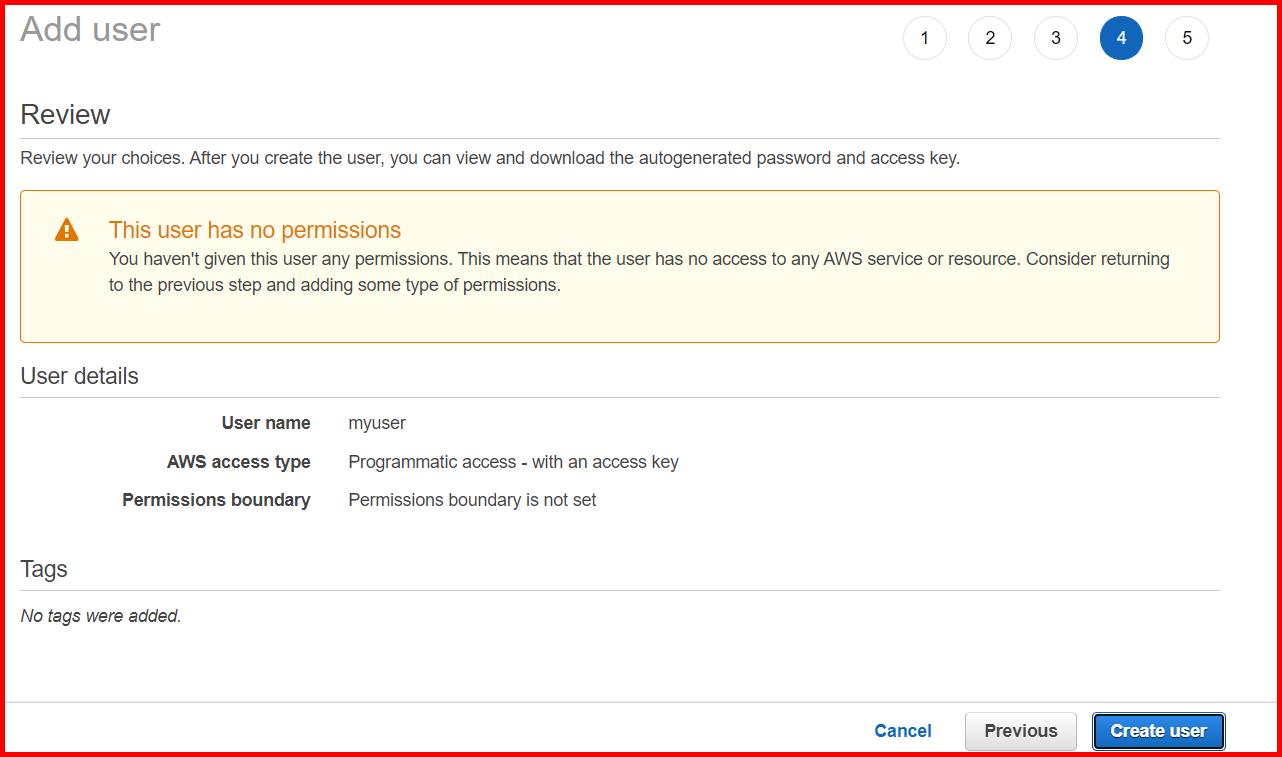This screenshot has height=757, width=1282.
Task: Select step 5 in the progress indicator
Action: (x=1186, y=37)
